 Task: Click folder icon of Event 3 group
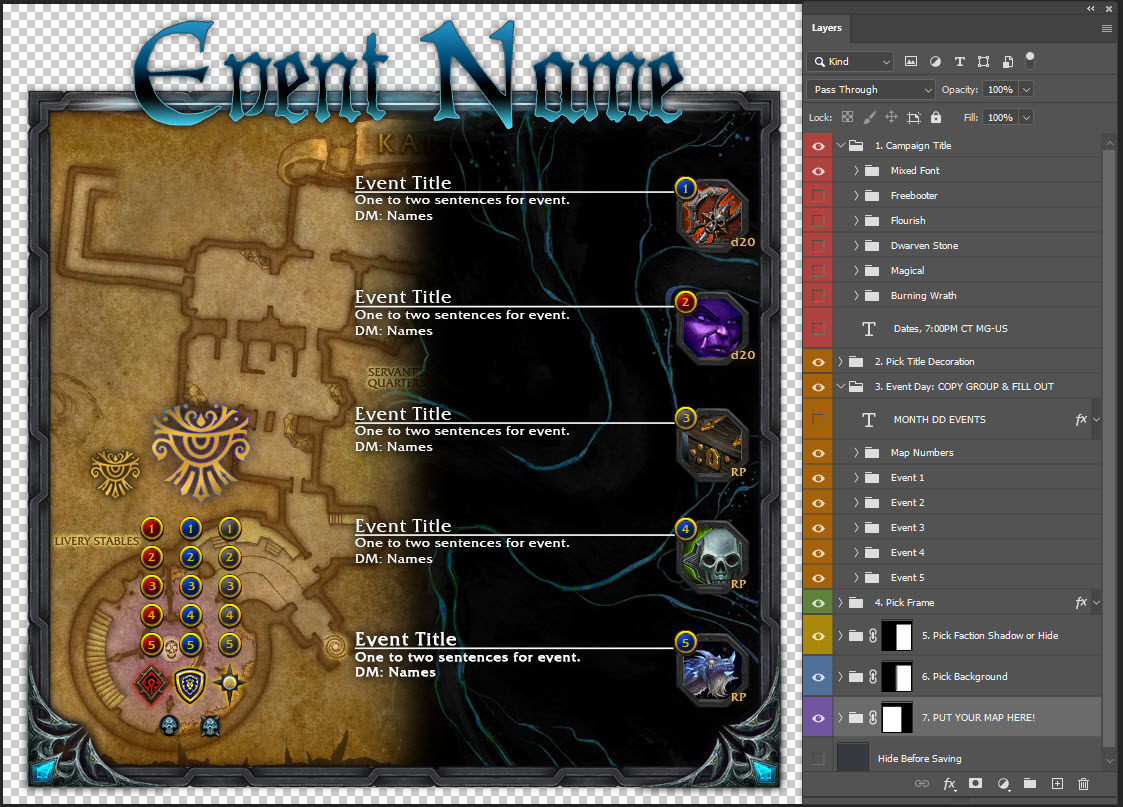click(x=872, y=528)
